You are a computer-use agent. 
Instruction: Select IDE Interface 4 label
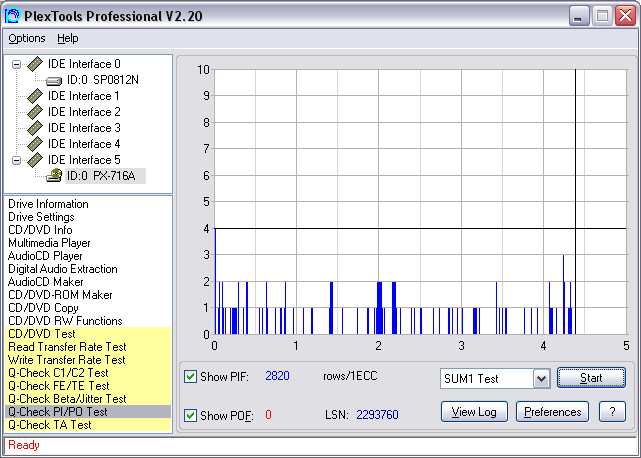tap(84, 144)
